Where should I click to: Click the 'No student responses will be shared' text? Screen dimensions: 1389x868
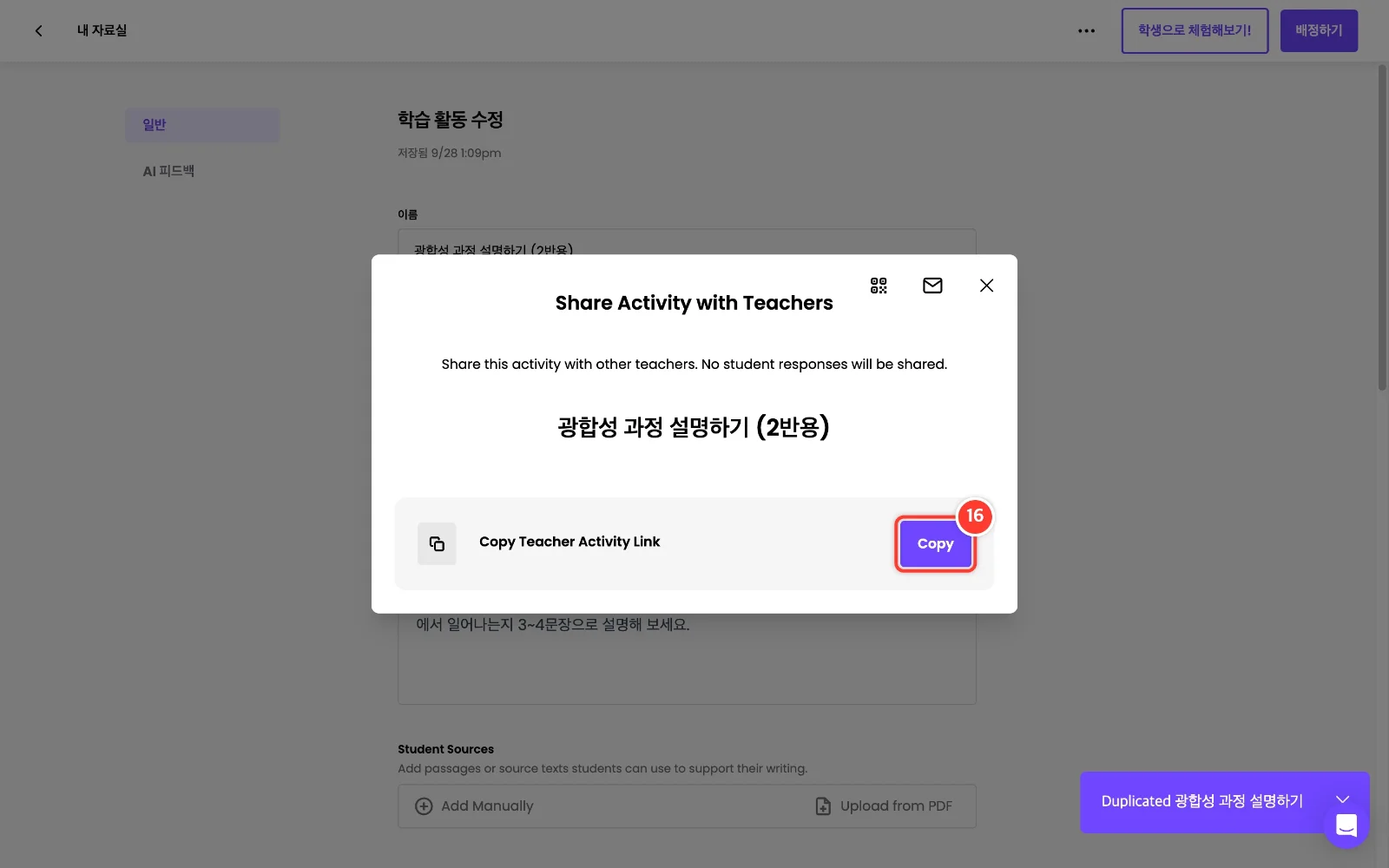(x=824, y=365)
